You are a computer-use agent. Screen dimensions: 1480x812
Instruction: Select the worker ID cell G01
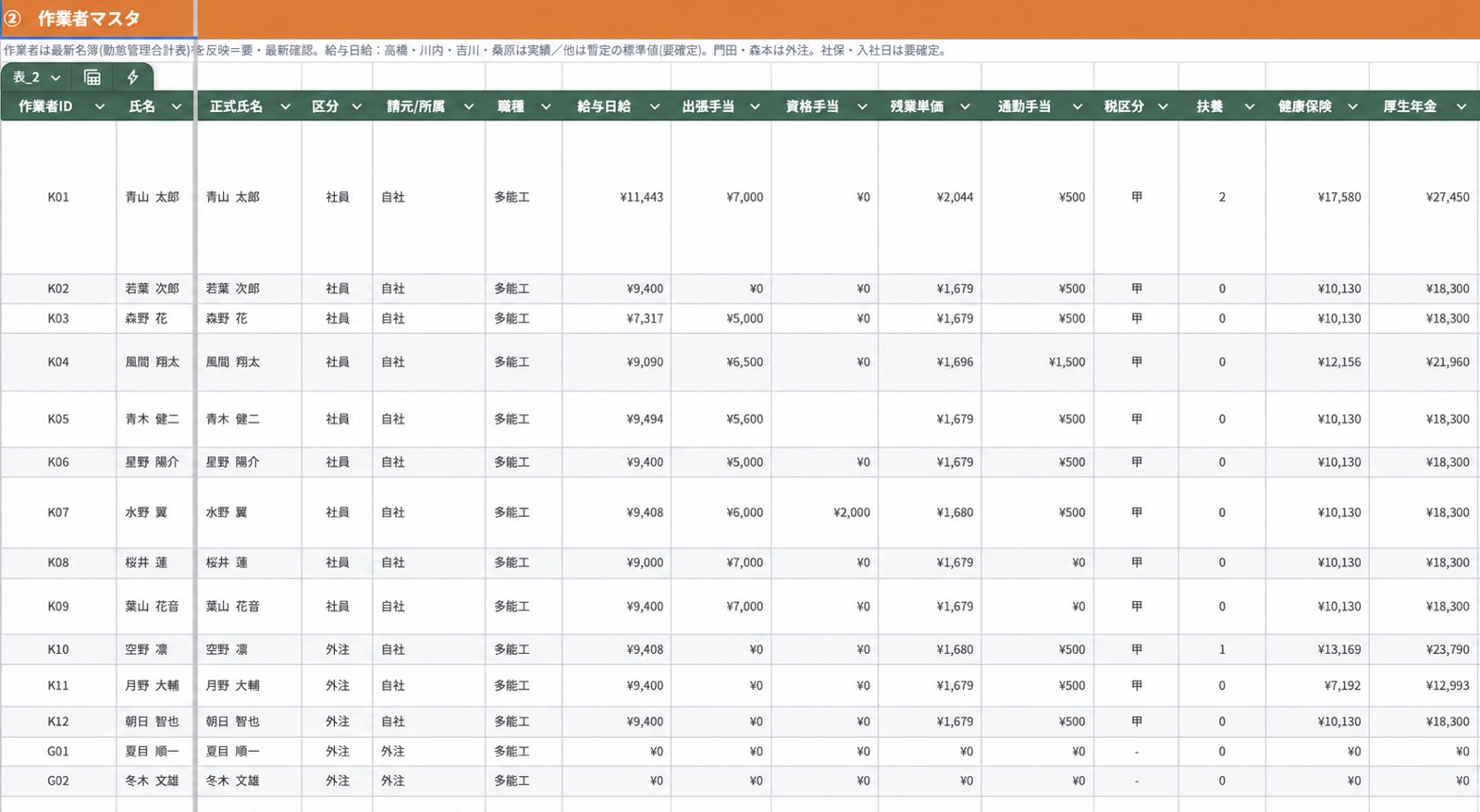tap(58, 752)
